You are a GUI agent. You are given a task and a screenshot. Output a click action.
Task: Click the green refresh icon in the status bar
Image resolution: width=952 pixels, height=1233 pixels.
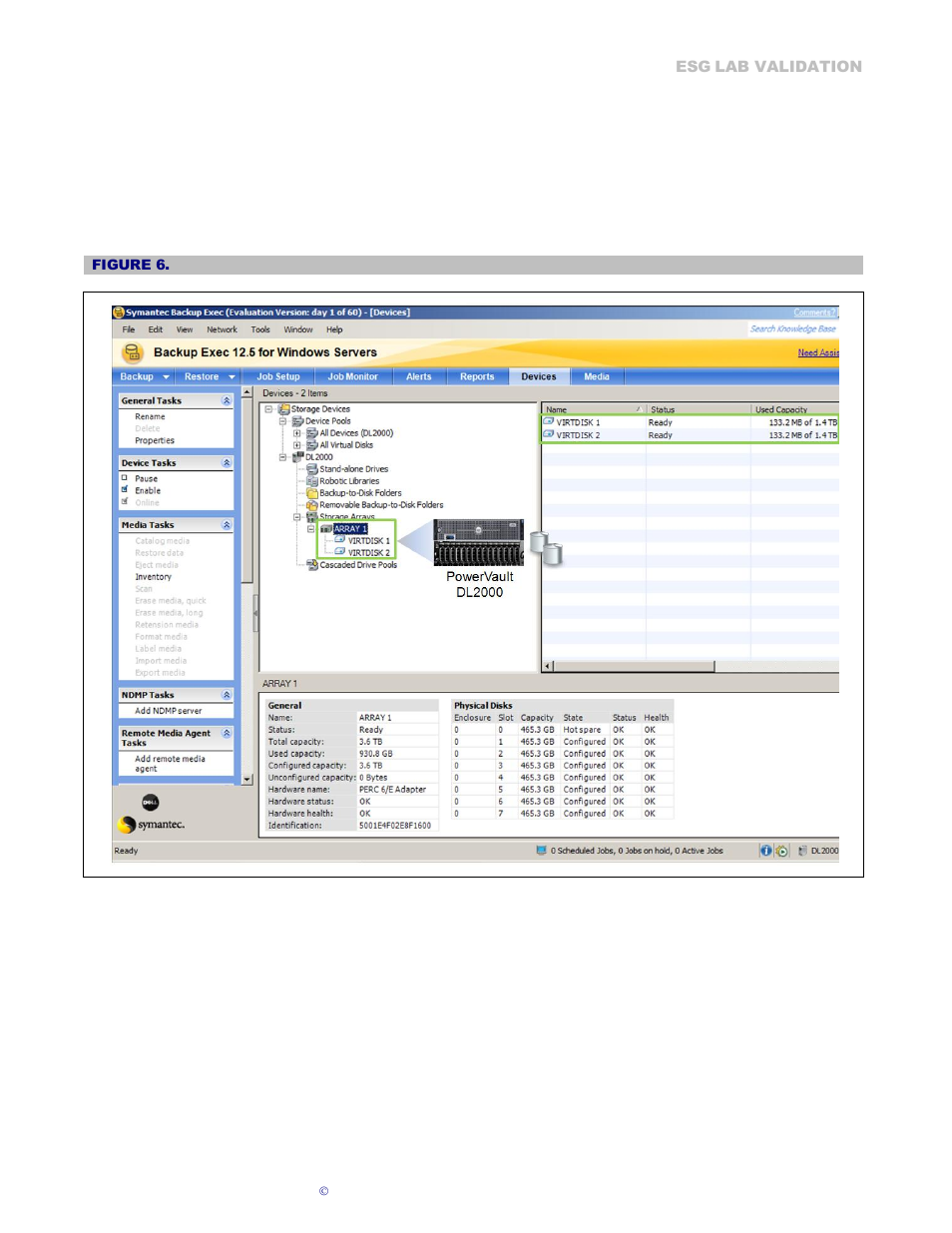click(782, 851)
